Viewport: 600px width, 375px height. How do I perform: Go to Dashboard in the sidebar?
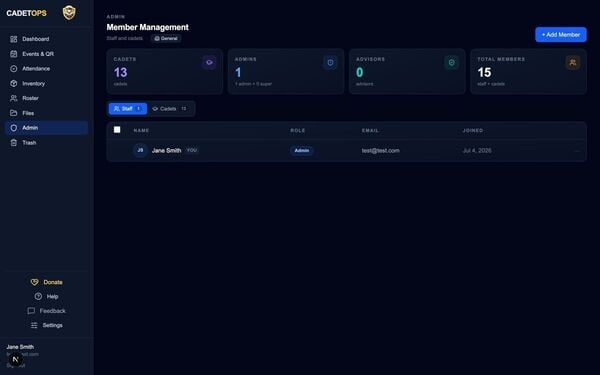[x=46, y=39]
